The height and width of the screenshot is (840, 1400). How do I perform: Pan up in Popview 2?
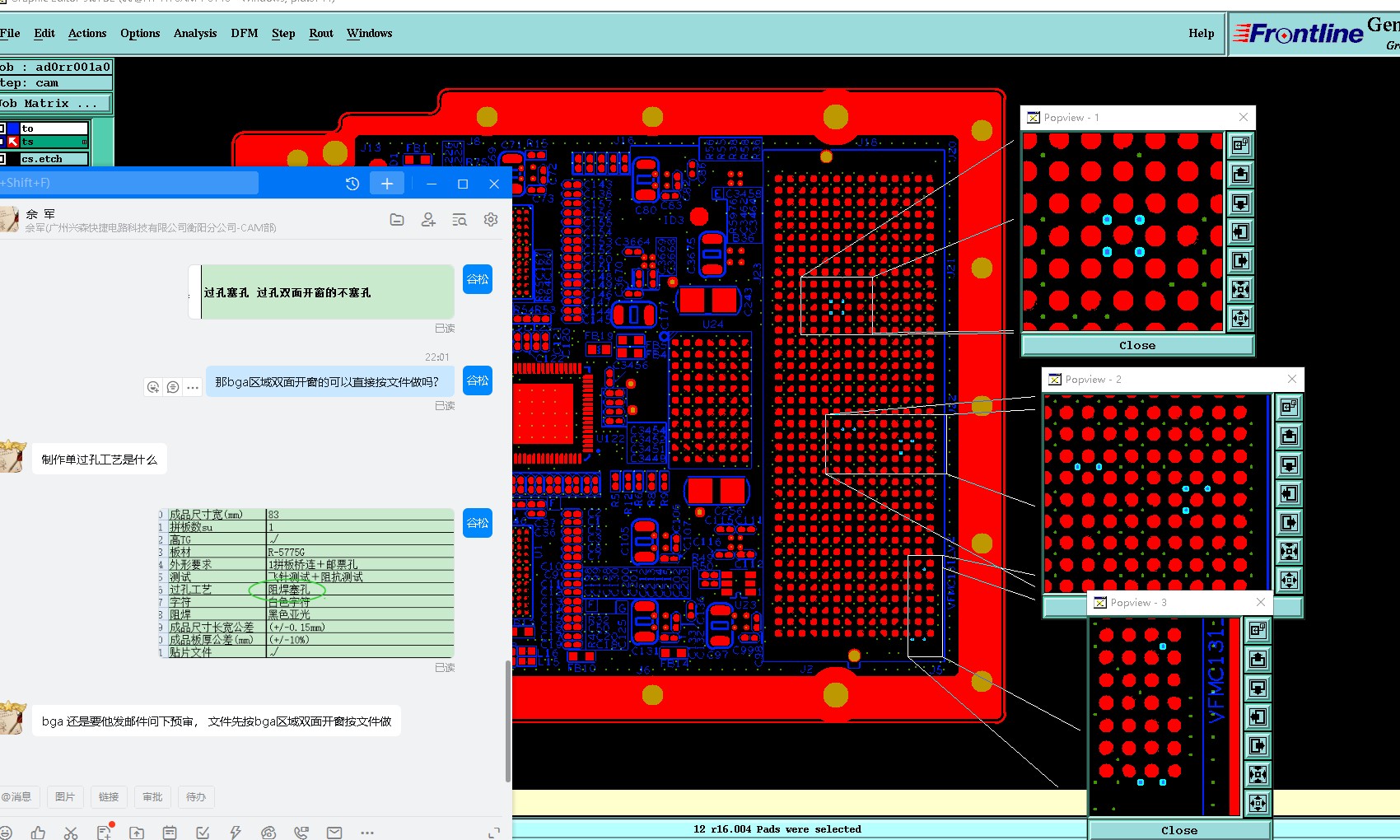pos(1289,436)
